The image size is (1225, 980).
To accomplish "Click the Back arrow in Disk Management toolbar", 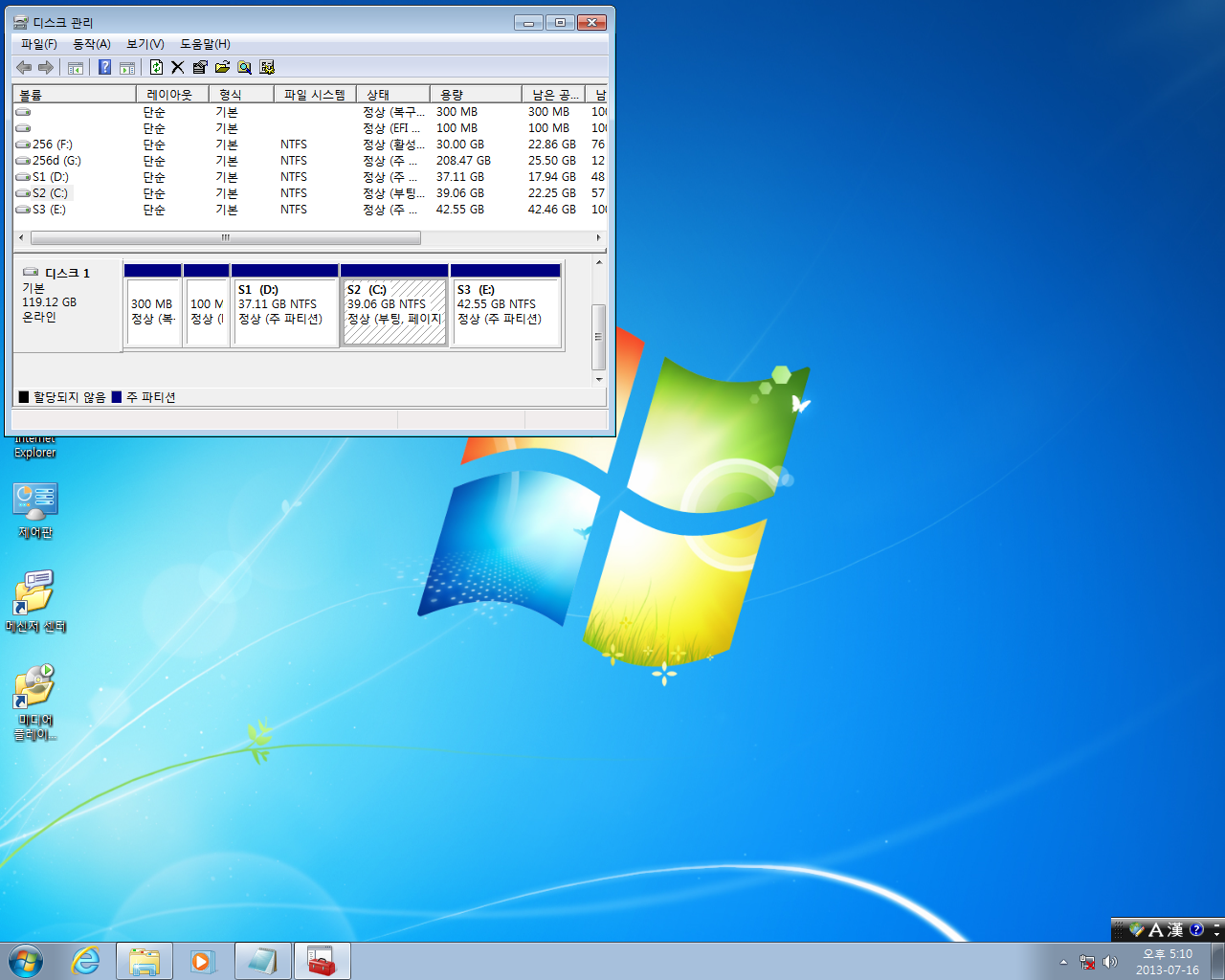I will [24, 67].
